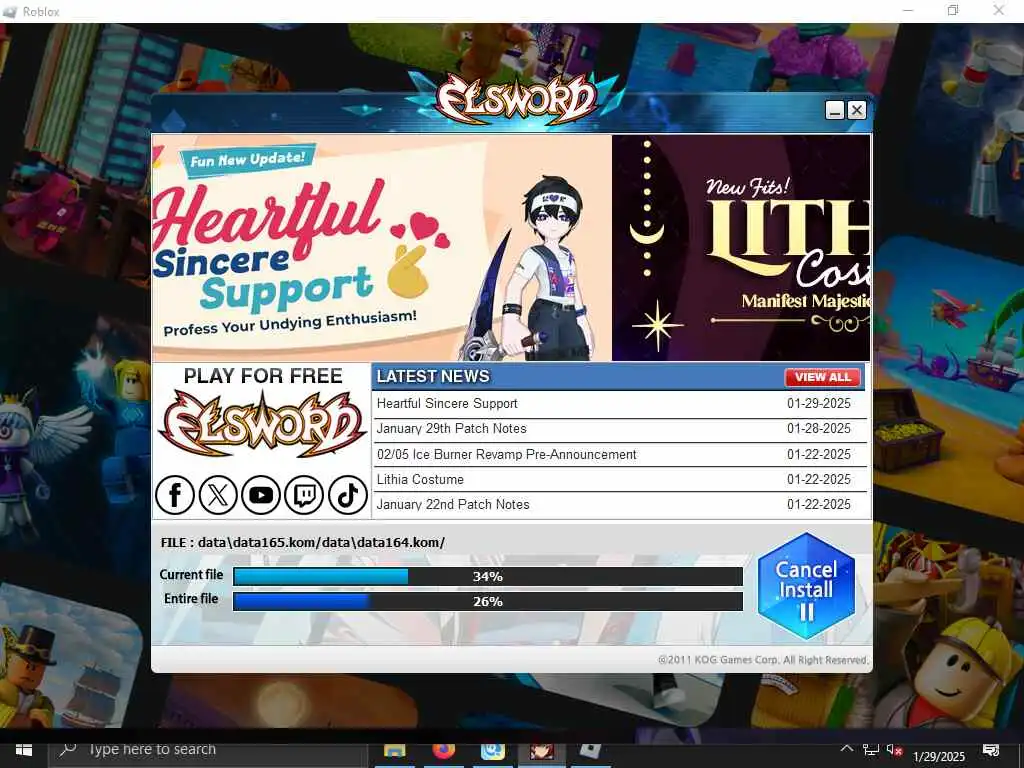Image resolution: width=1024 pixels, height=768 pixels.
Task: Click the LATEST NEWS header
Action: (433, 376)
